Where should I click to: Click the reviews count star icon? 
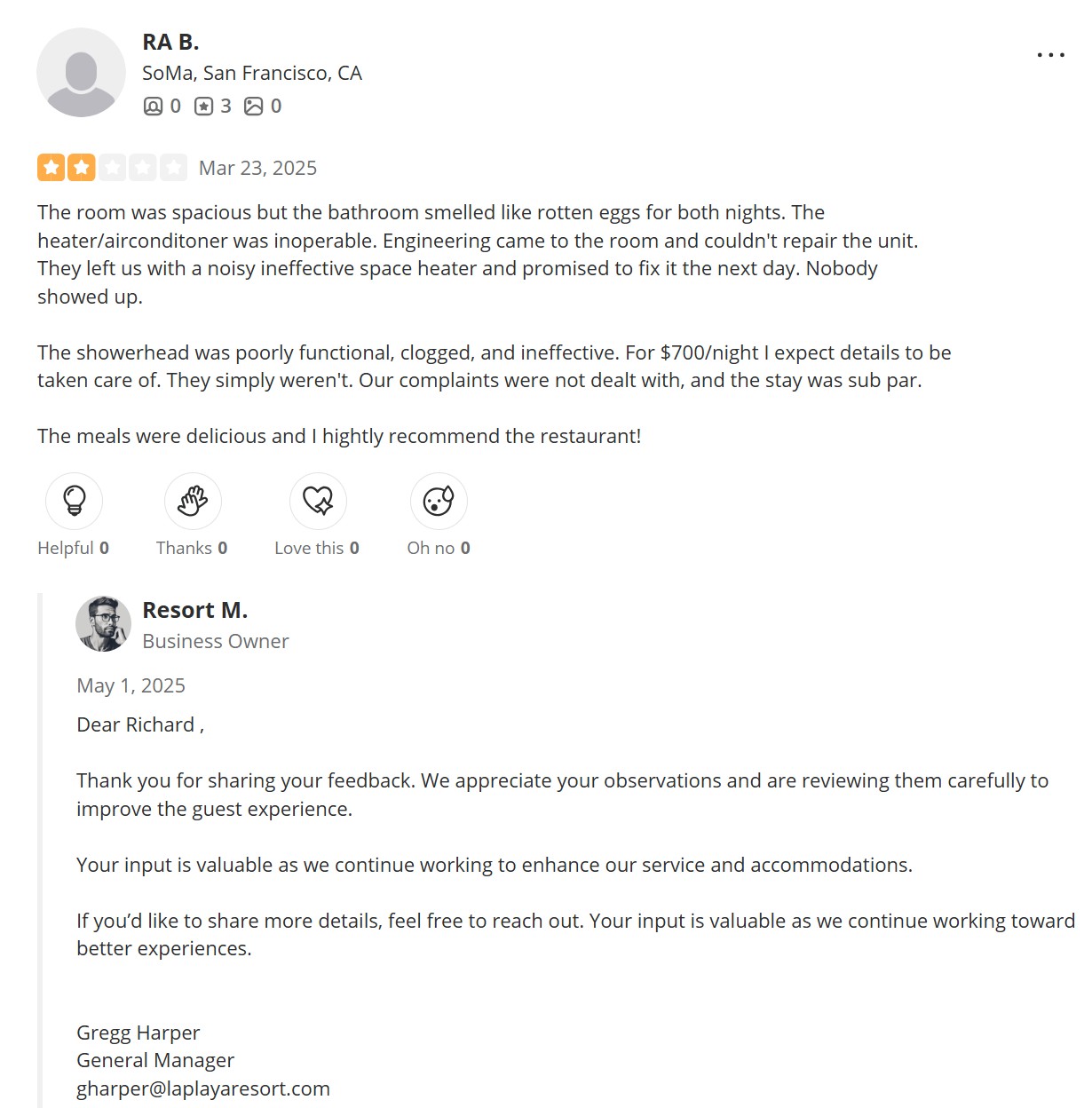pos(204,107)
